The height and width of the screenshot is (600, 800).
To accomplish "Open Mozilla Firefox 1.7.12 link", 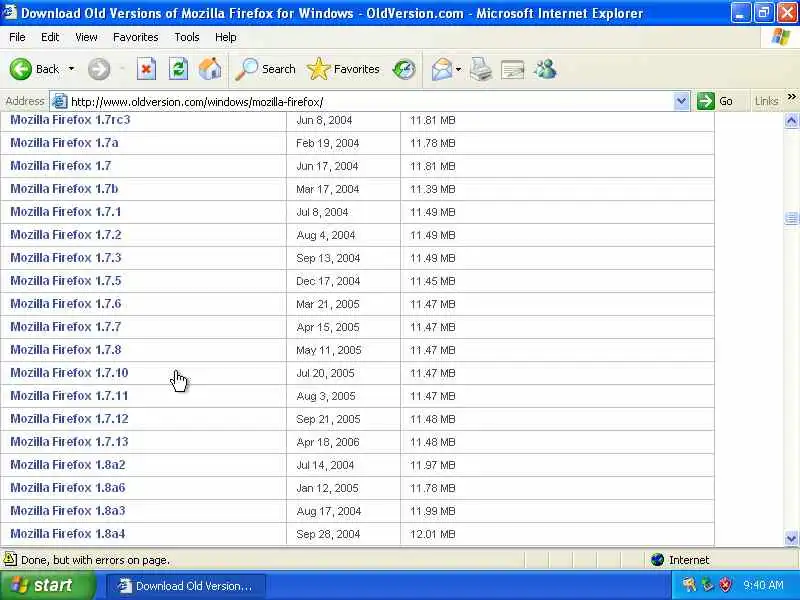I will [69, 418].
